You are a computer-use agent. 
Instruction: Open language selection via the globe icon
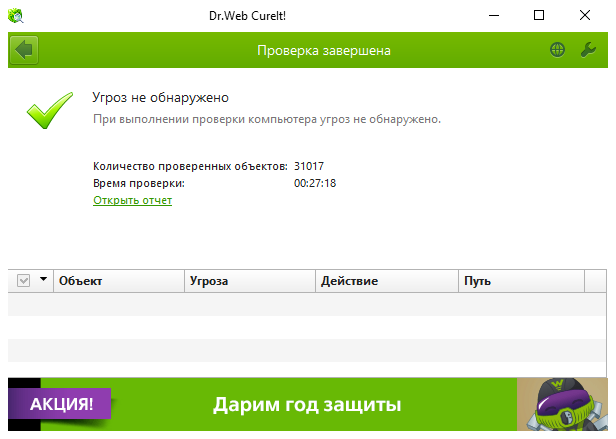tap(557, 50)
